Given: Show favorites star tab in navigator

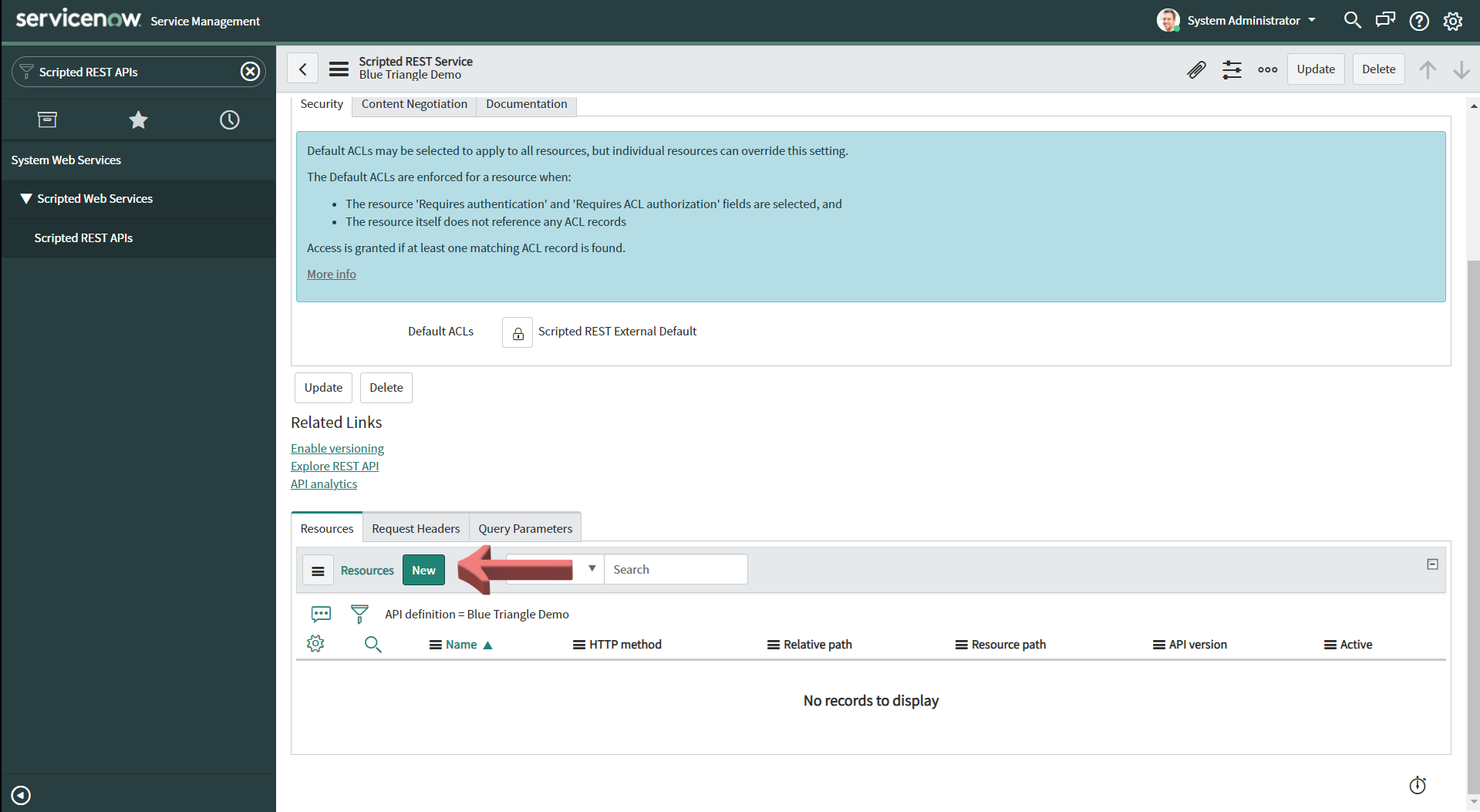Looking at the screenshot, I should click(x=138, y=120).
